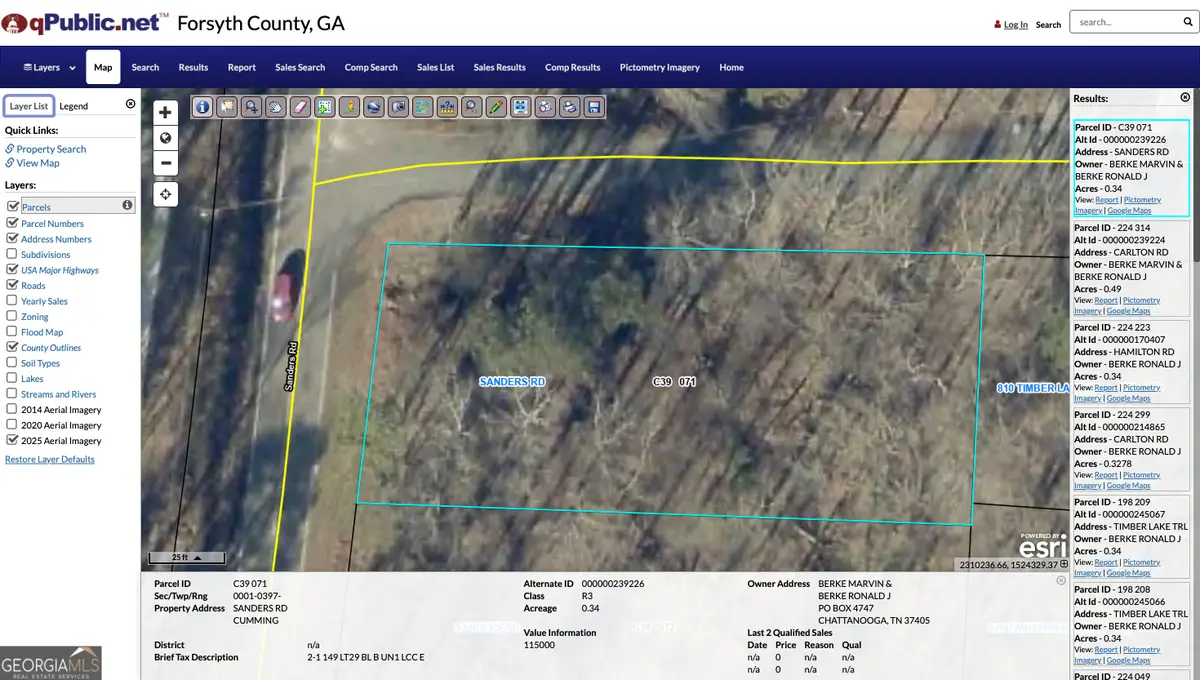Open the Print tool on the map toolbar

coord(569,106)
